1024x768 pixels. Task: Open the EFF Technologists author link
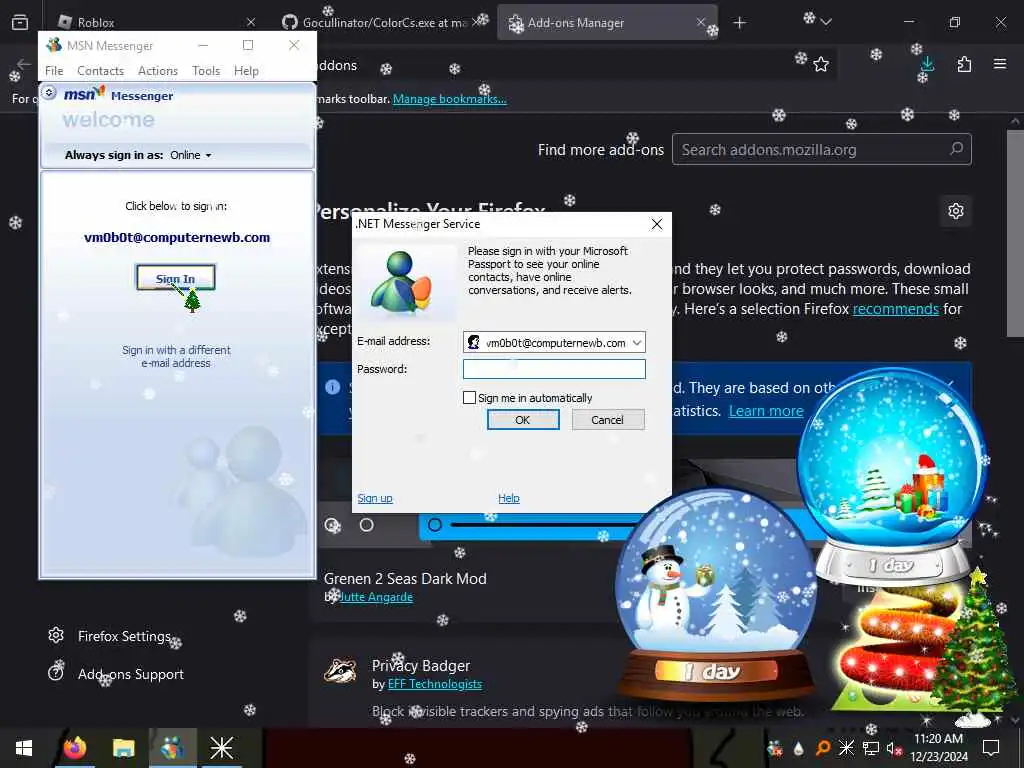tap(434, 684)
